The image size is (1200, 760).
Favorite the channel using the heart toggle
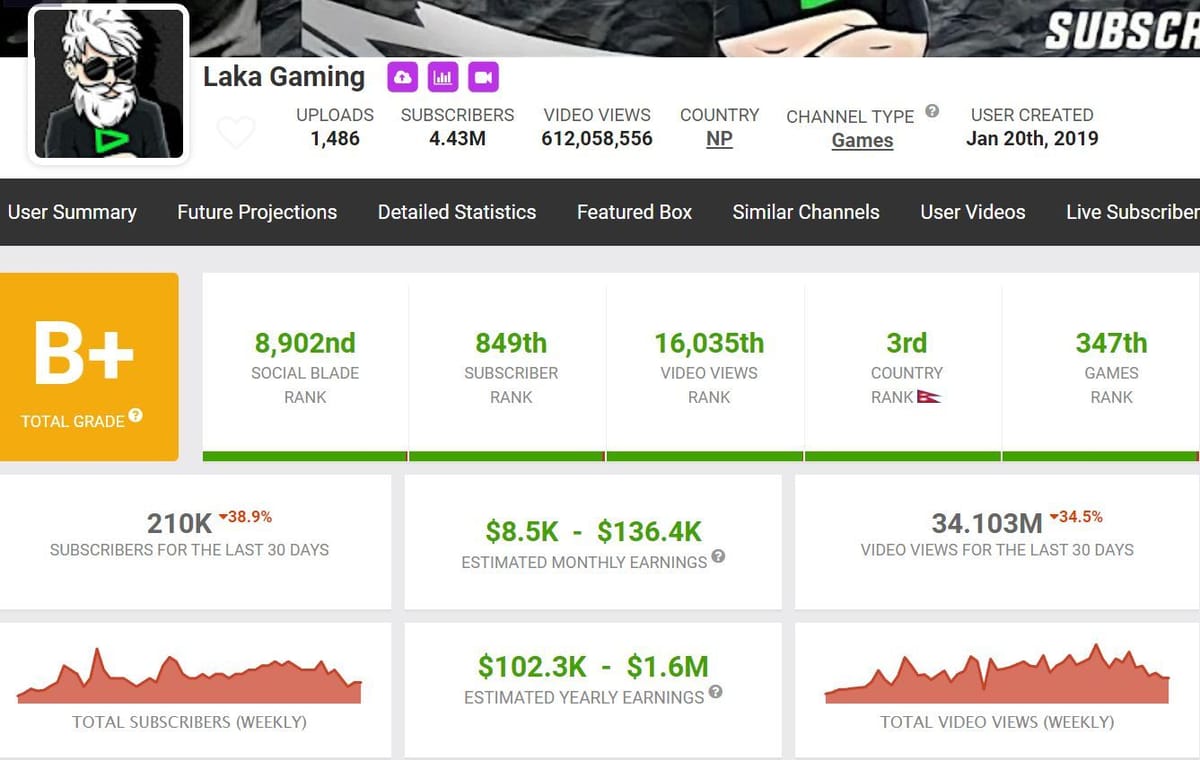(x=236, y=131)
